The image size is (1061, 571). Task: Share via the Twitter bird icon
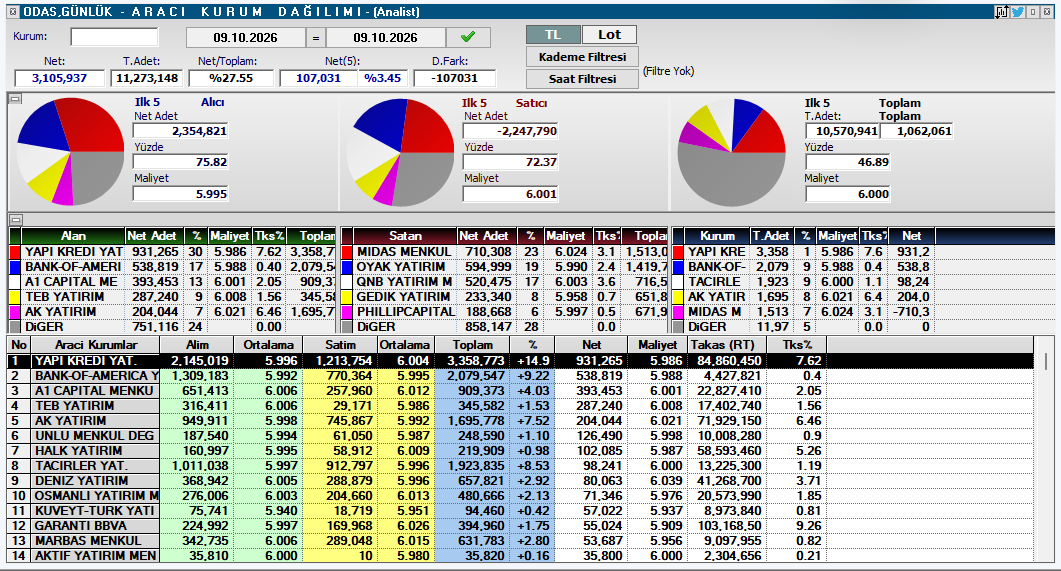pos(1018,12)
